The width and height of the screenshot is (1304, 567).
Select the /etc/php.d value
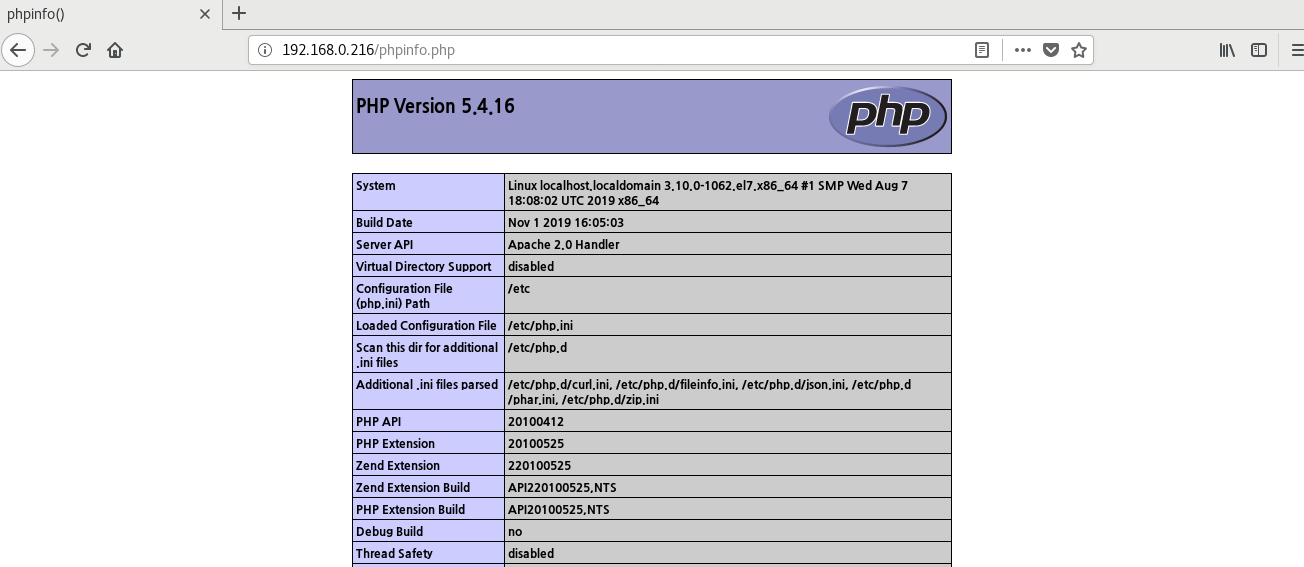tap(538, 348)
